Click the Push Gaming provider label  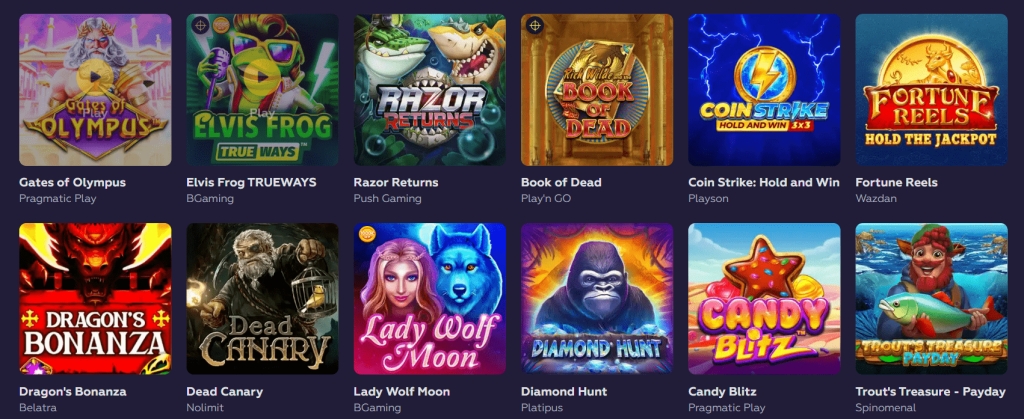click(387, 198)
